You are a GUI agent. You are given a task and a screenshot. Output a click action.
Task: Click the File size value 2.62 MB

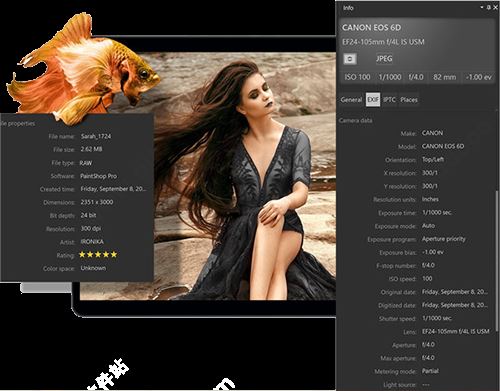(x=91, y=149)
